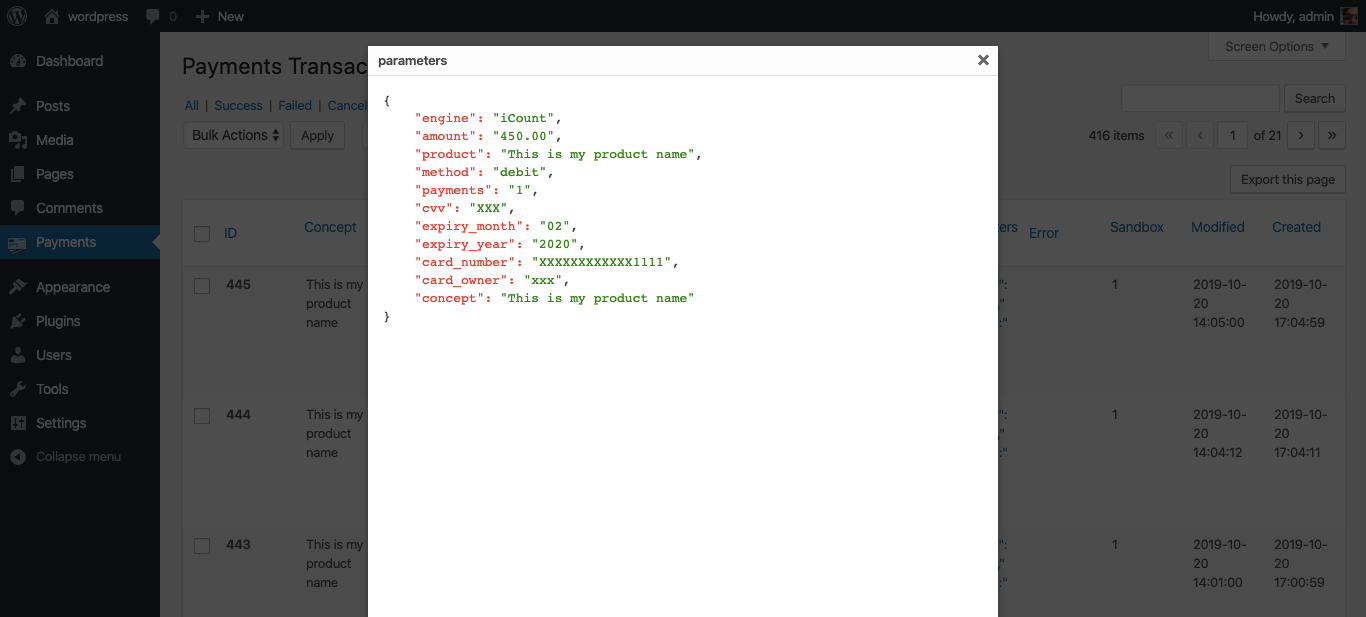Screen dimensions: 1366x617
Task: Open the comments bubble in admin bar
Action: coord(161,16)
